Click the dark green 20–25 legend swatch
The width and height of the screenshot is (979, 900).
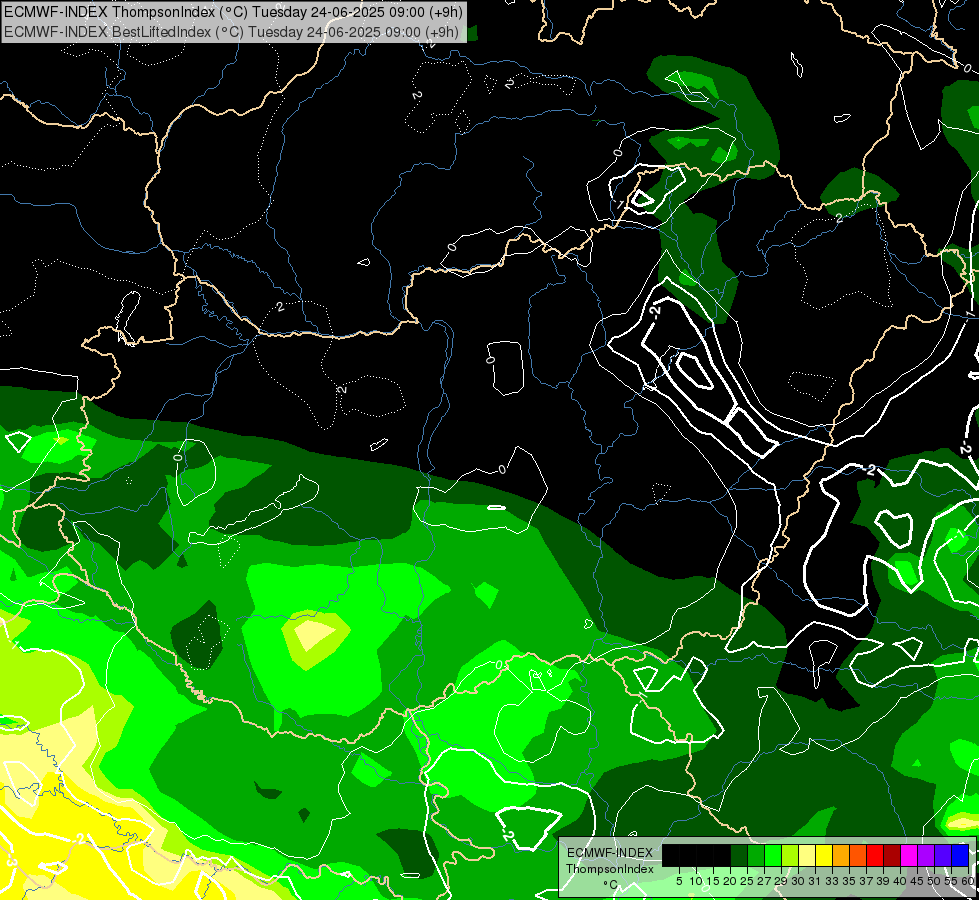tap(739, 855)
